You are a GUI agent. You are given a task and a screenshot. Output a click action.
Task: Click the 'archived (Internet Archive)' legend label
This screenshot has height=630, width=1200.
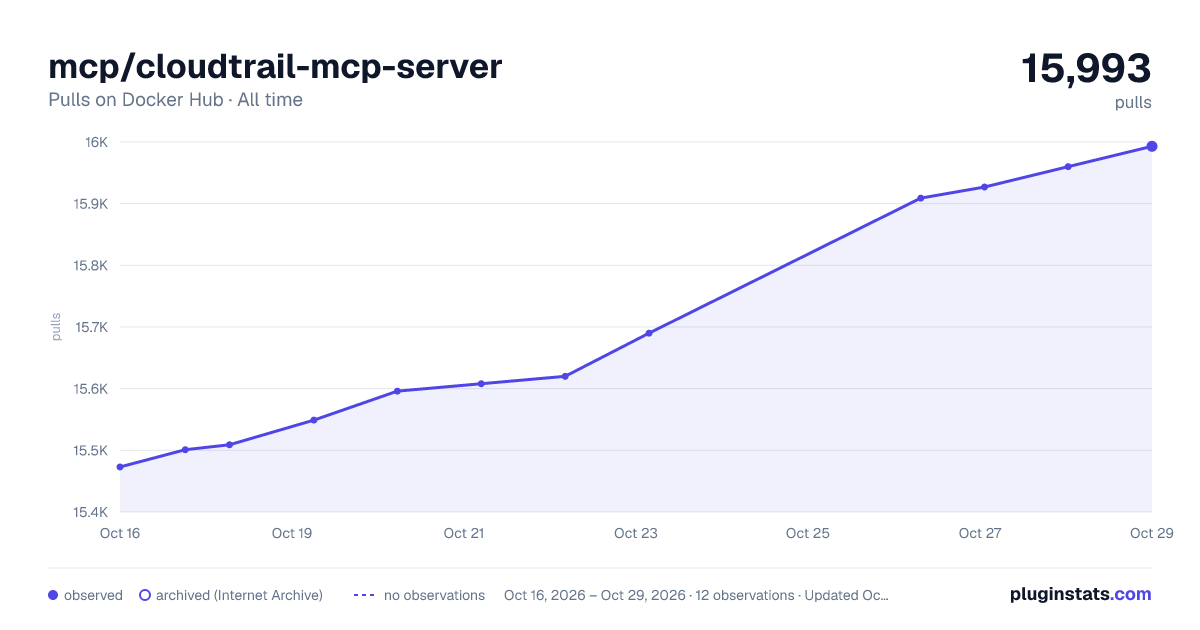239,595
